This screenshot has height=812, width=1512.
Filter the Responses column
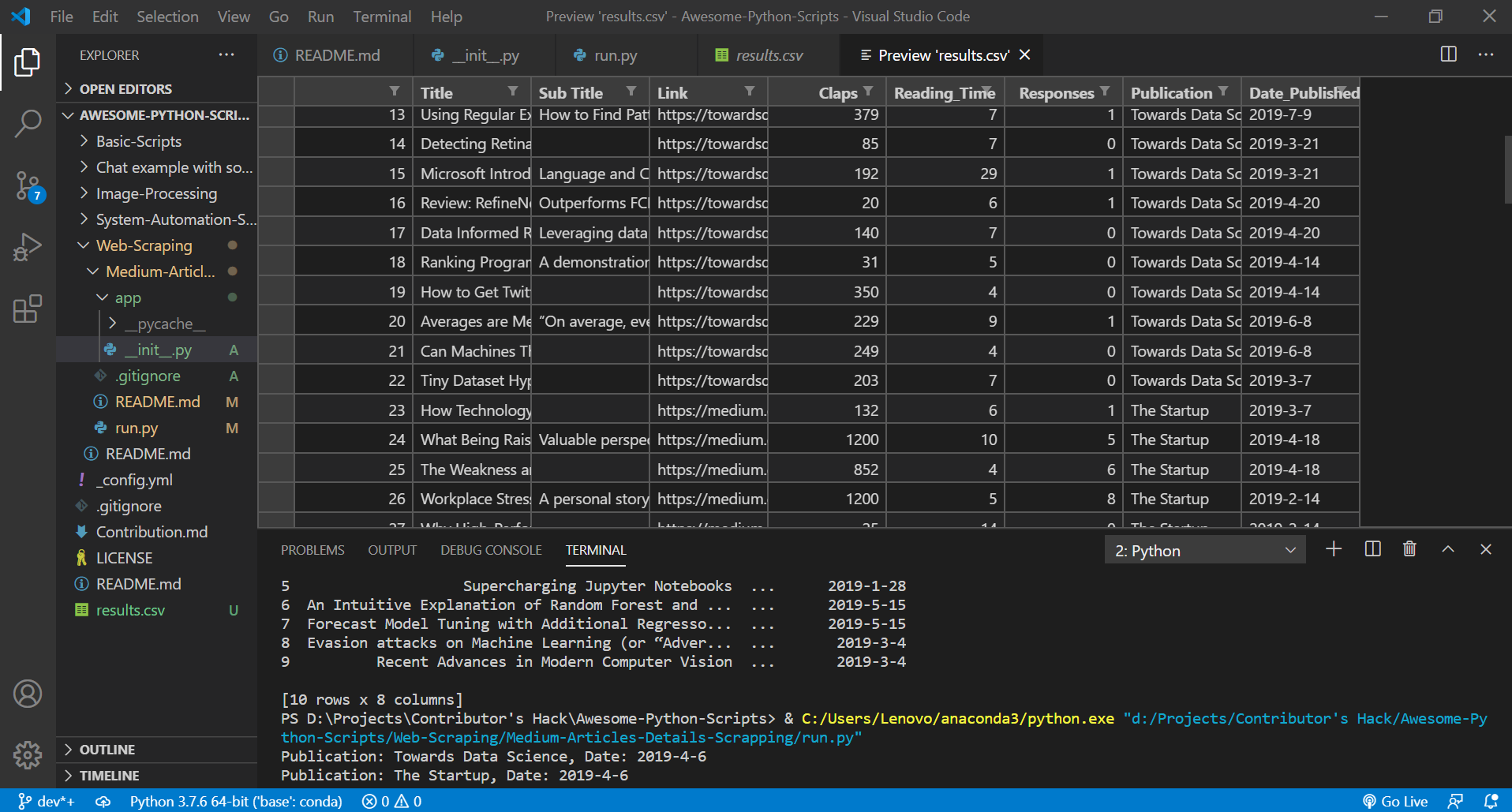click(1105, 92)
